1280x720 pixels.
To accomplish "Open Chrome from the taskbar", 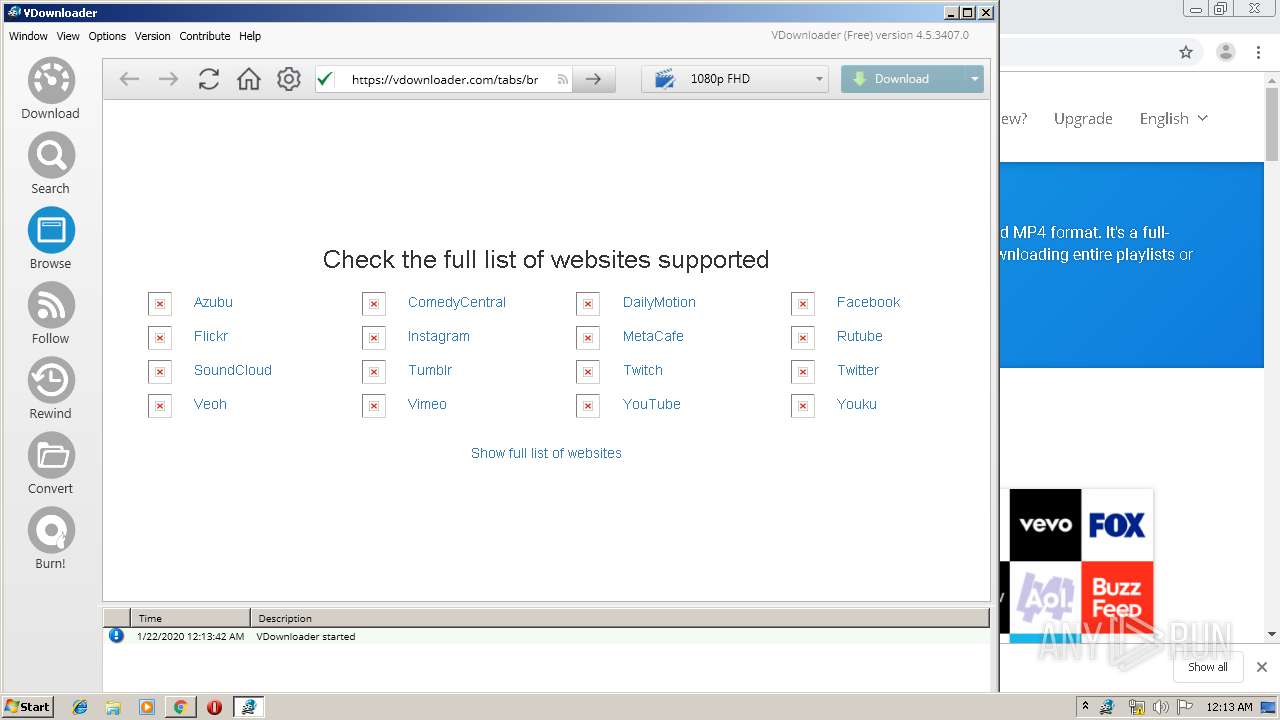I will click(x=180, y=707).
